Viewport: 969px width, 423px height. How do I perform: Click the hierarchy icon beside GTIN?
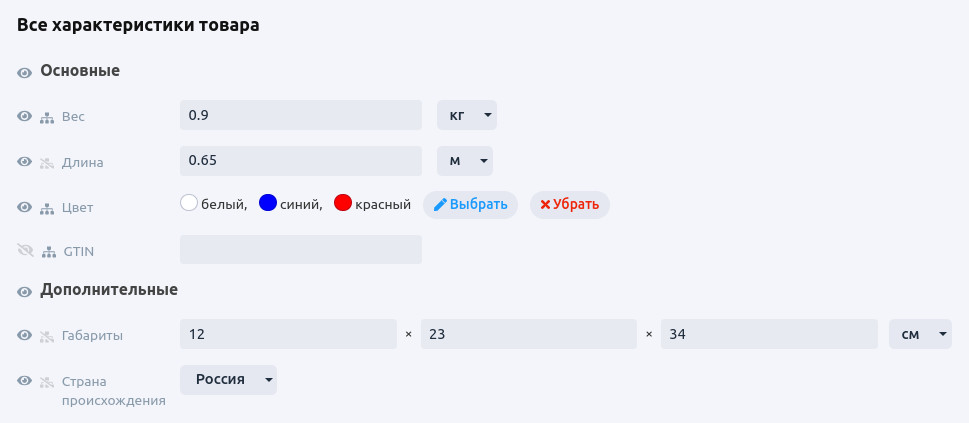click(48, 252)
